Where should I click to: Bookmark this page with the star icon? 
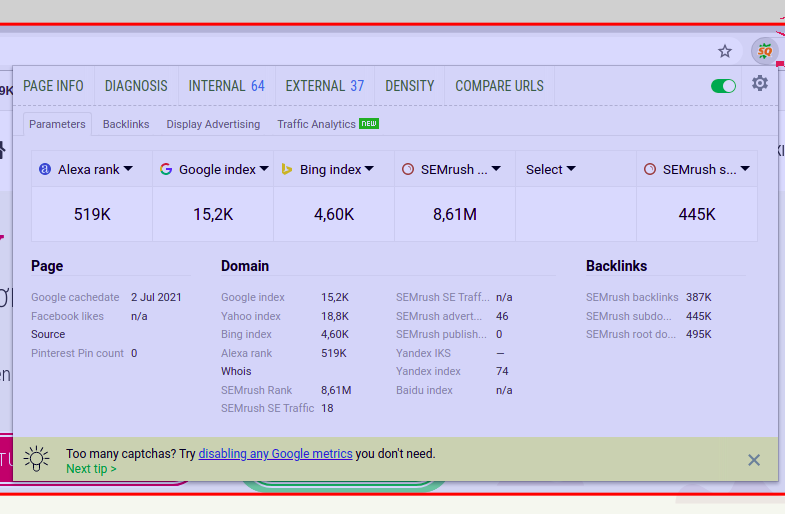[725, 51]
